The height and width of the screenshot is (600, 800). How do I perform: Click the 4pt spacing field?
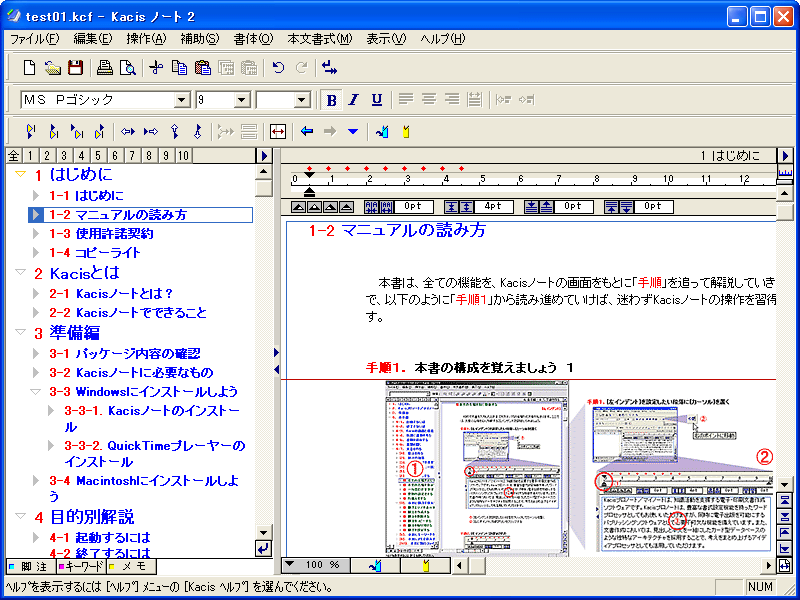[492, 207]
